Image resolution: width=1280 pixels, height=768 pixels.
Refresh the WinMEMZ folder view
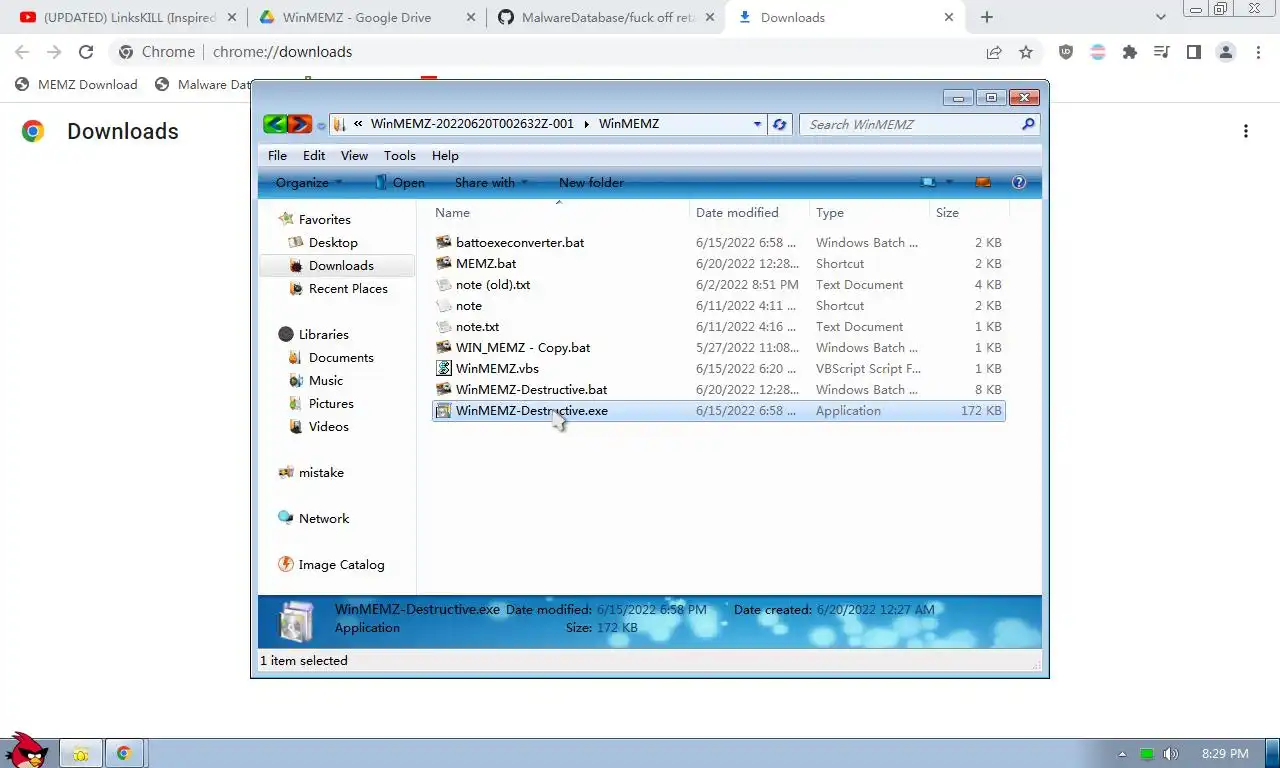coord(780,124)
